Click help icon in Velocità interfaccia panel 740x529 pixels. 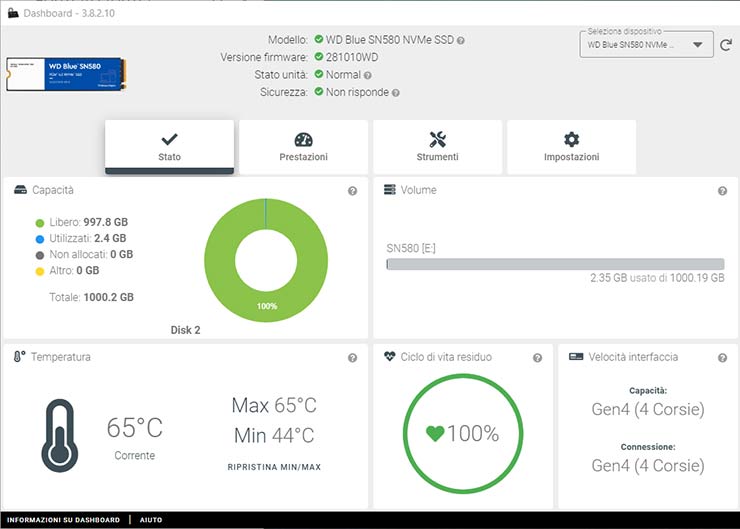coord(722,358)
